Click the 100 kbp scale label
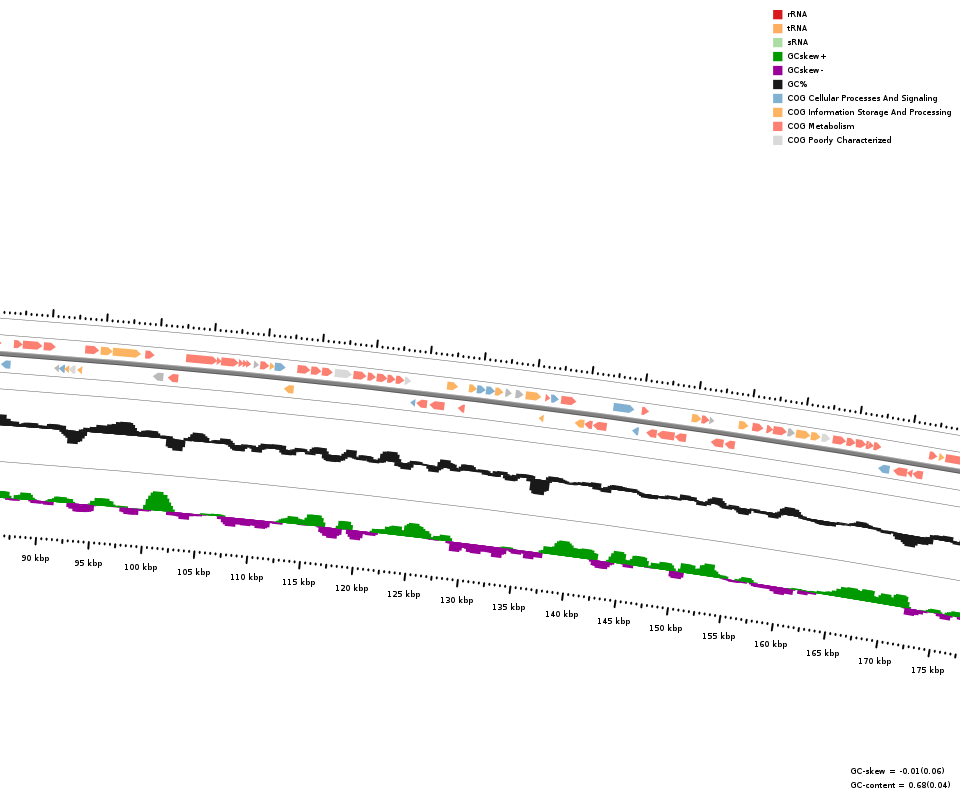Viewport: 960px width, 800px height. click(140, 567)
